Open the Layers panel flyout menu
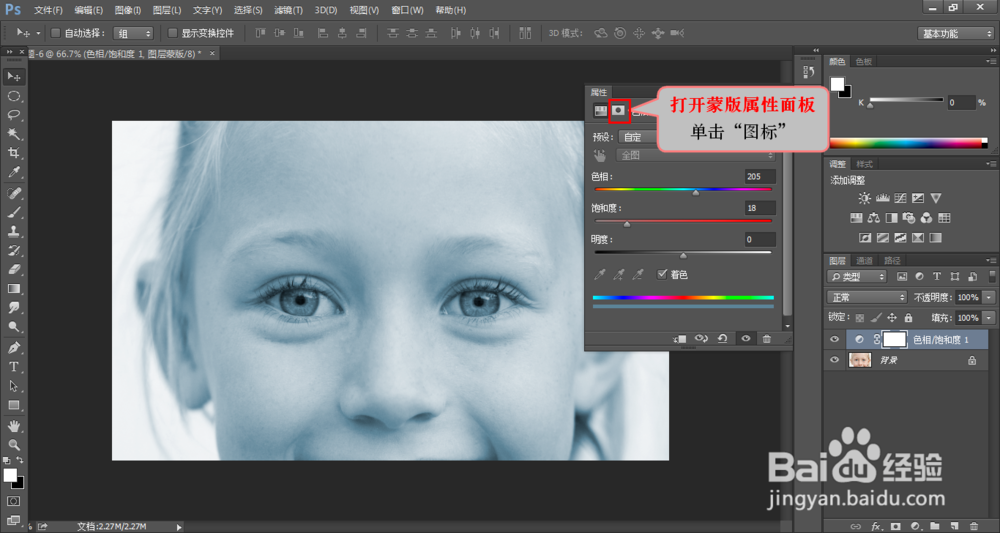The height and width of the screenshot is (533, 1000). coord(990,260)
